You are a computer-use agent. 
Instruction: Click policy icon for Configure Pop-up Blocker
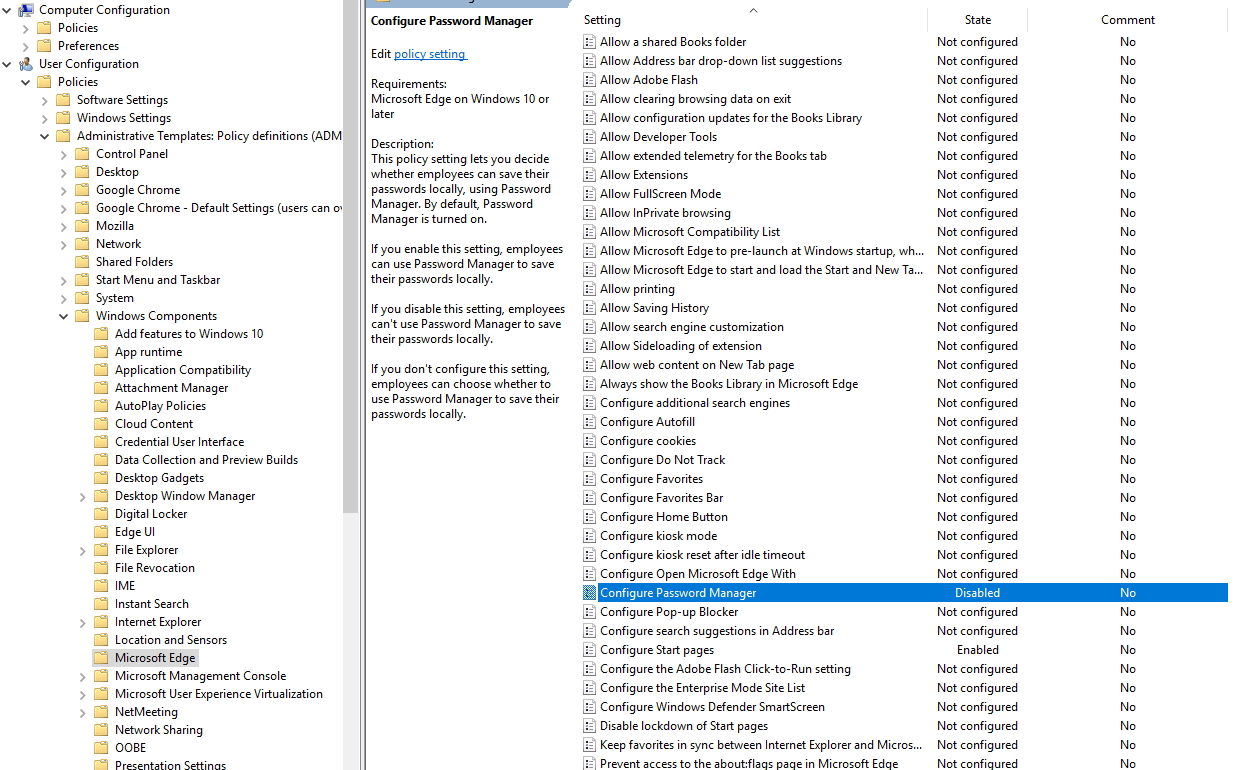[589, 612]
